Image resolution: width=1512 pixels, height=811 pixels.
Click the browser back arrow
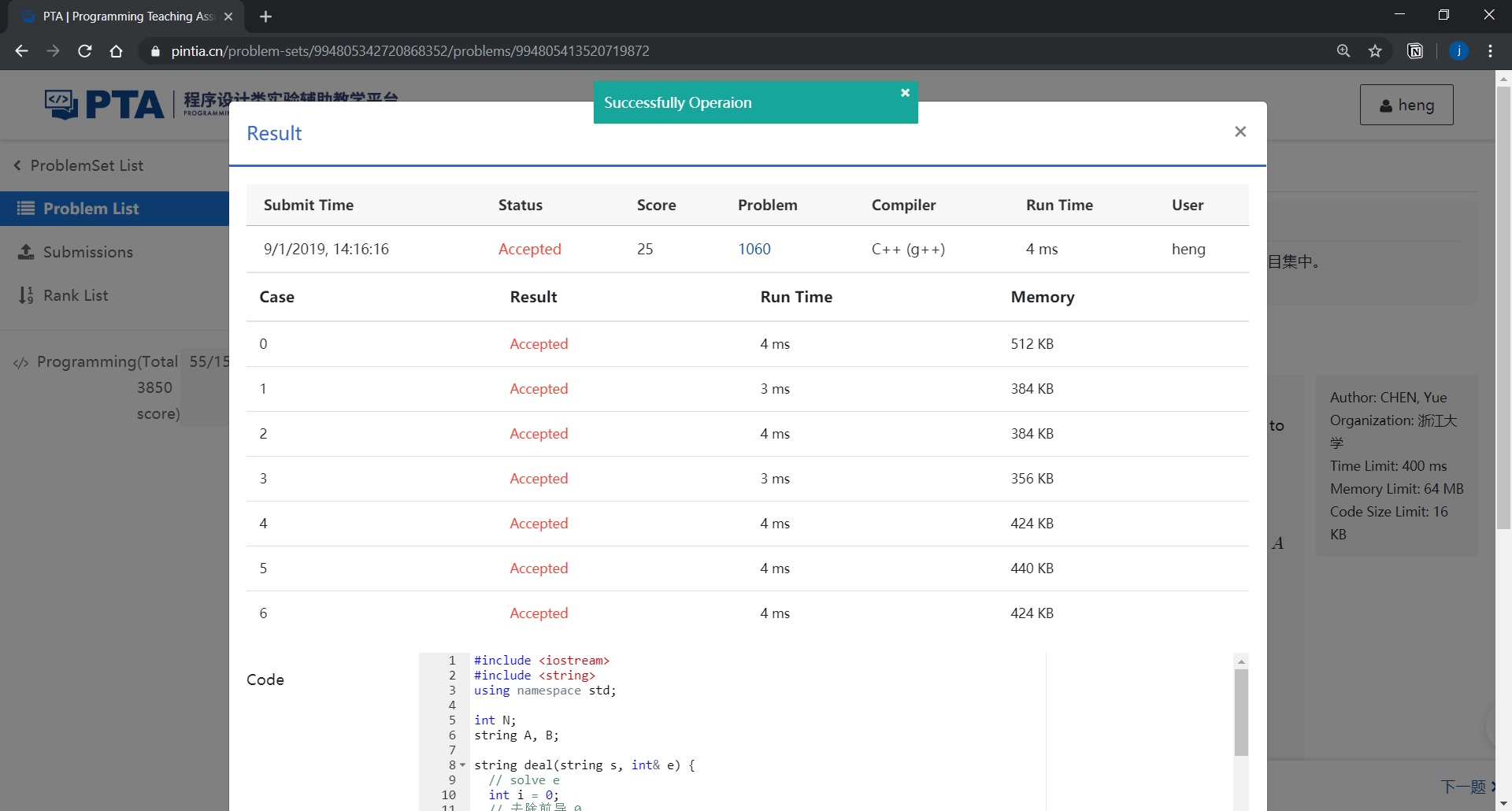click(22, 51)
